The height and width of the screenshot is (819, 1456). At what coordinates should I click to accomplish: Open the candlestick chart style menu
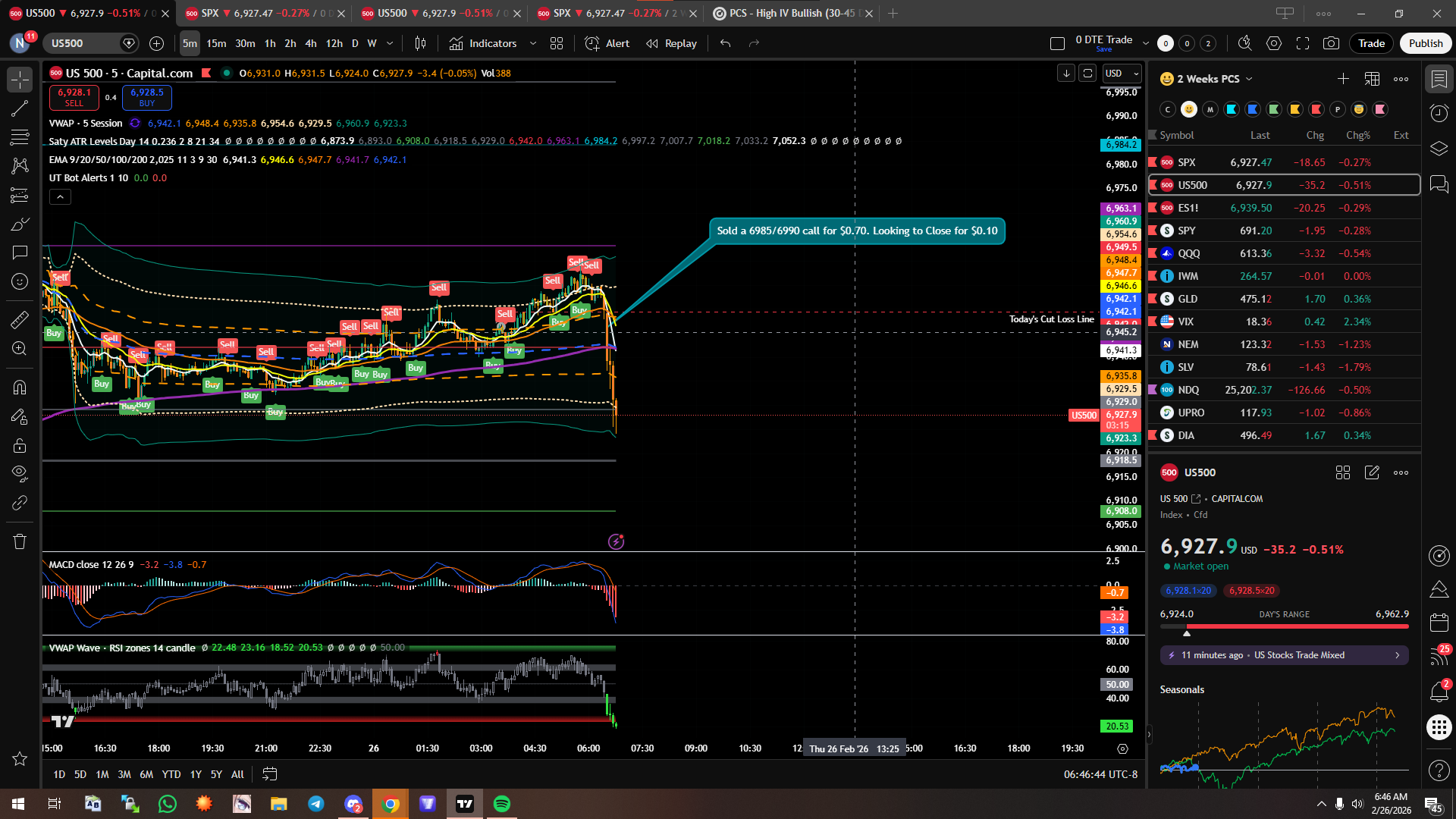click(x=420, y=43)
